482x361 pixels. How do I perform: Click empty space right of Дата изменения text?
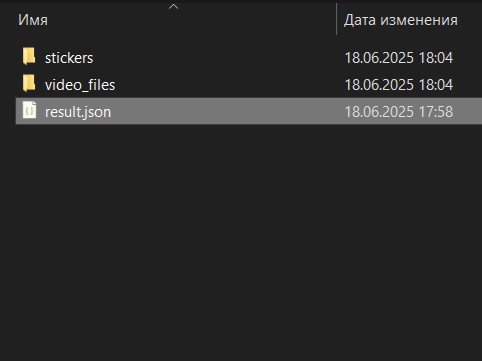471,20
